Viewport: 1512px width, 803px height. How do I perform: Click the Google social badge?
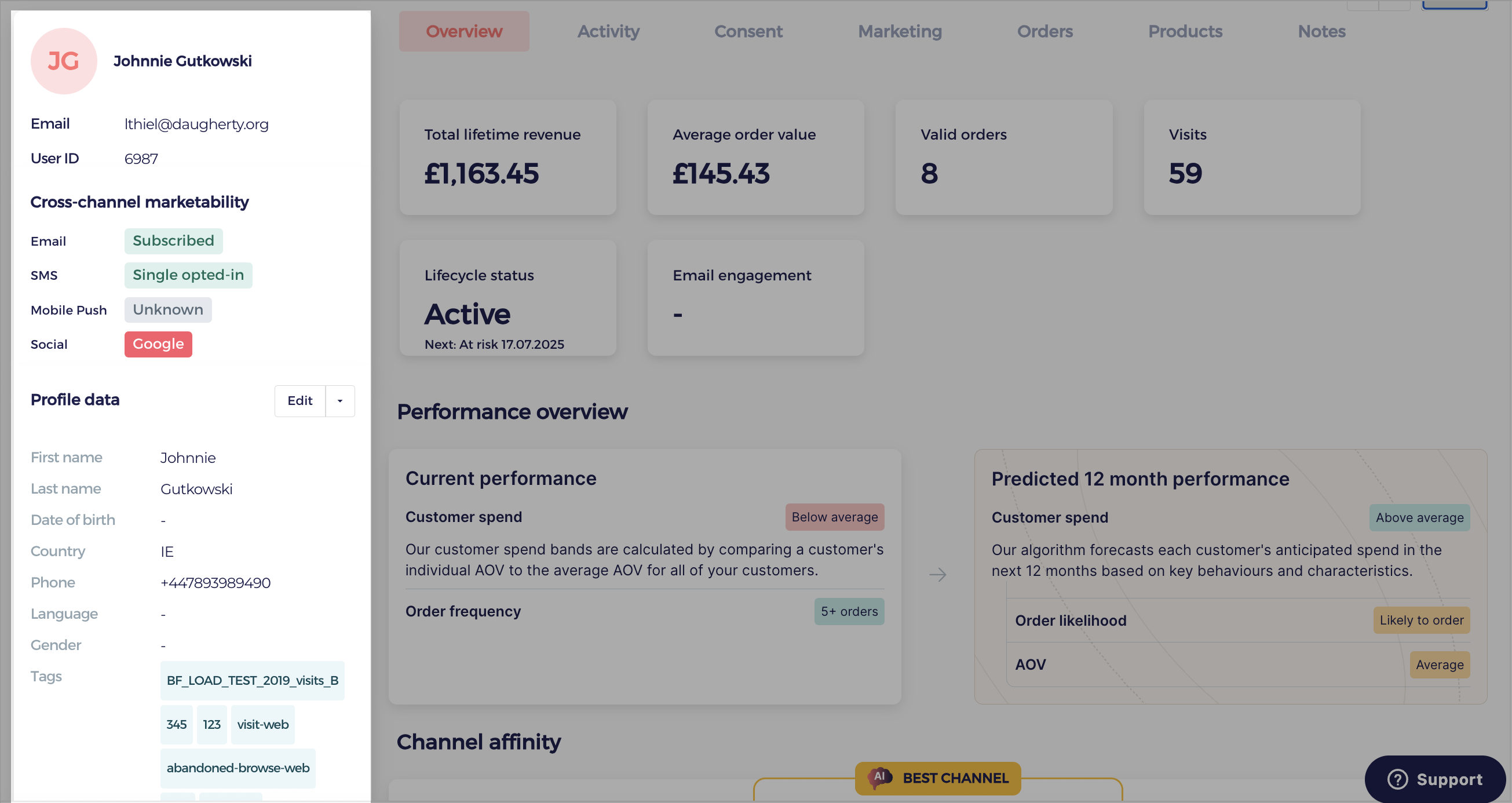(x=158, y=344)
